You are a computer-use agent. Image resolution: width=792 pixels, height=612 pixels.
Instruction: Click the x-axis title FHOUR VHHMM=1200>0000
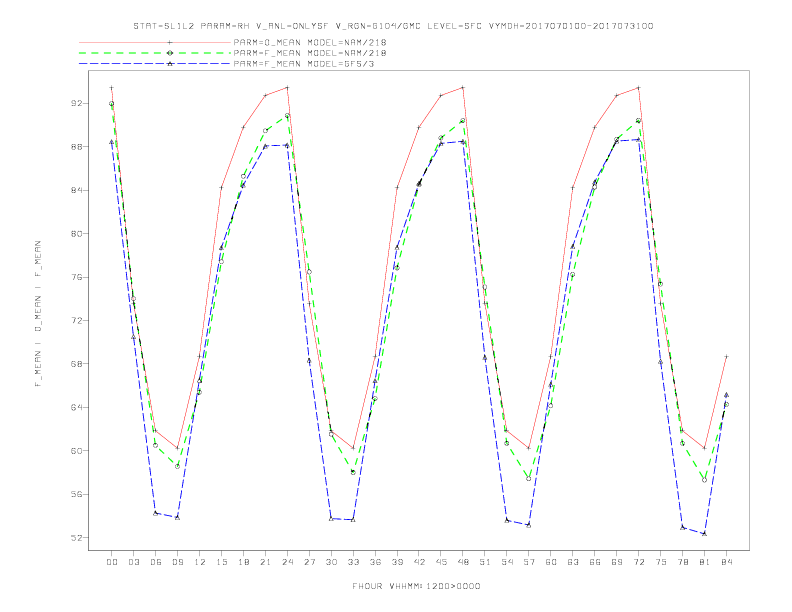(x=416, y=586)
